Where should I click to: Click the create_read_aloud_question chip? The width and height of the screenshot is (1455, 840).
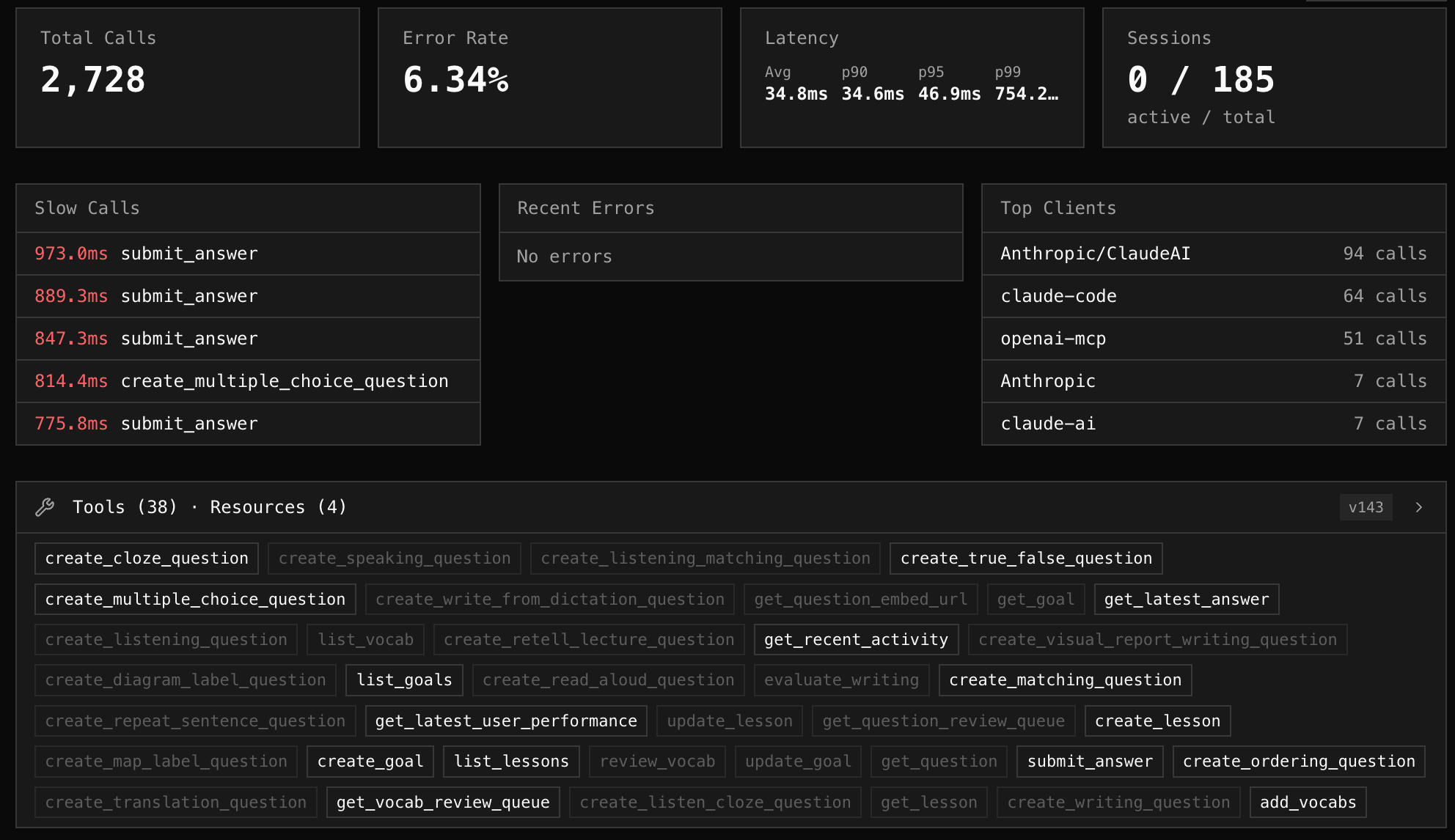pyautogui.click(x=608, y=680)
